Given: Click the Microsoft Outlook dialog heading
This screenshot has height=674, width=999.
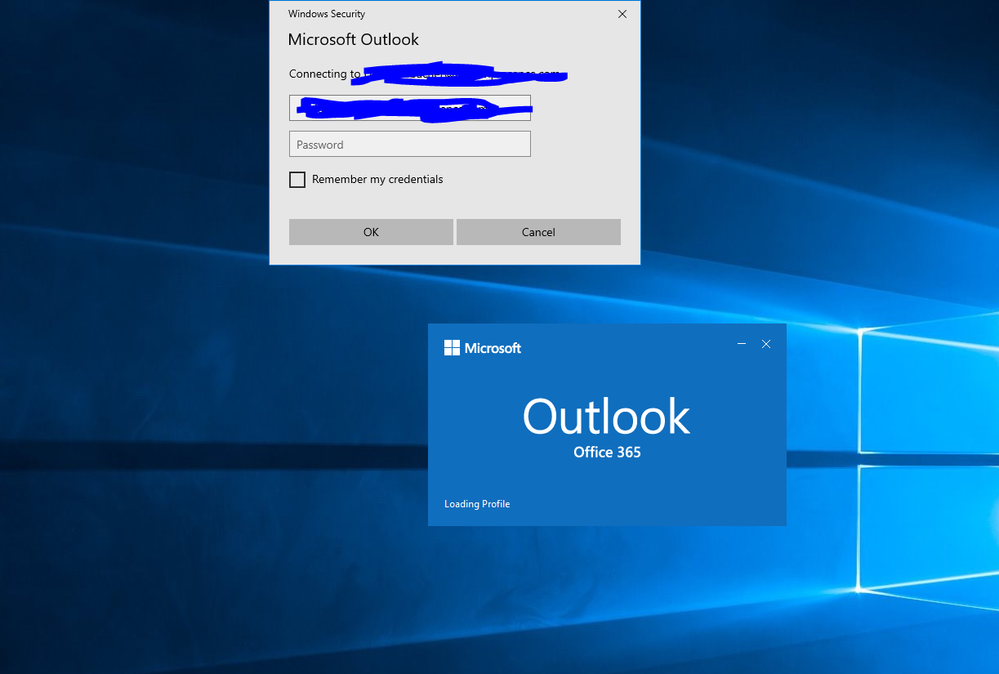Looking at the screenshot, I should click(354, 39).
